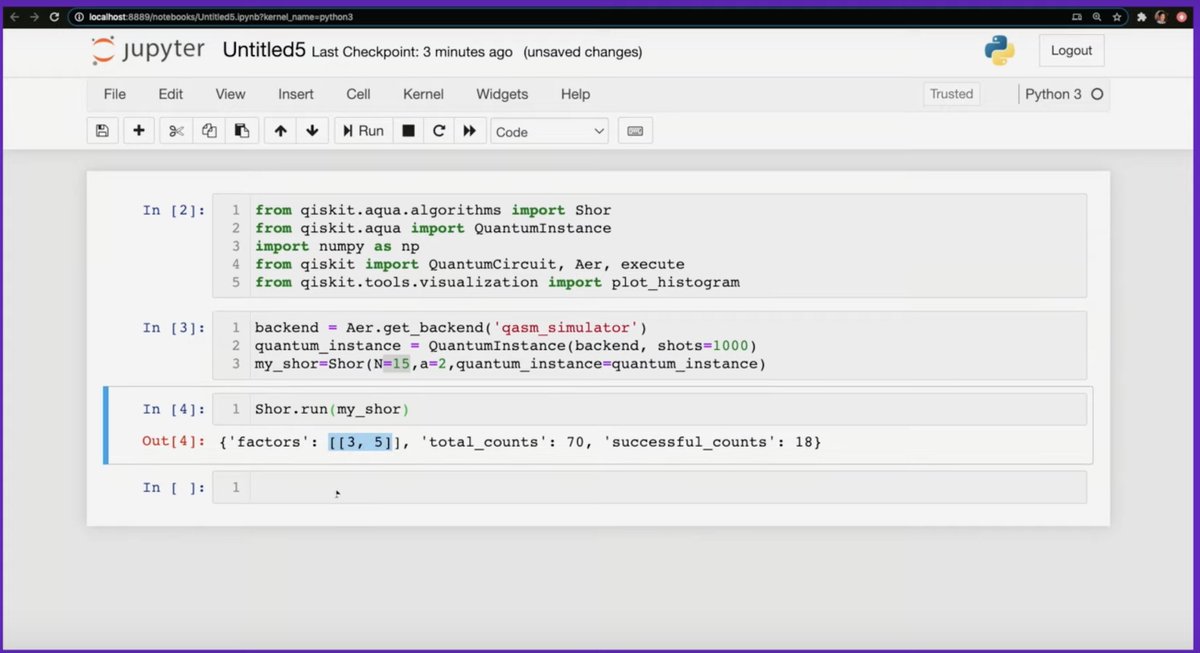This screenshot has width=1200, height=653.
Task: Paste cells below icon
Action: 242,131
